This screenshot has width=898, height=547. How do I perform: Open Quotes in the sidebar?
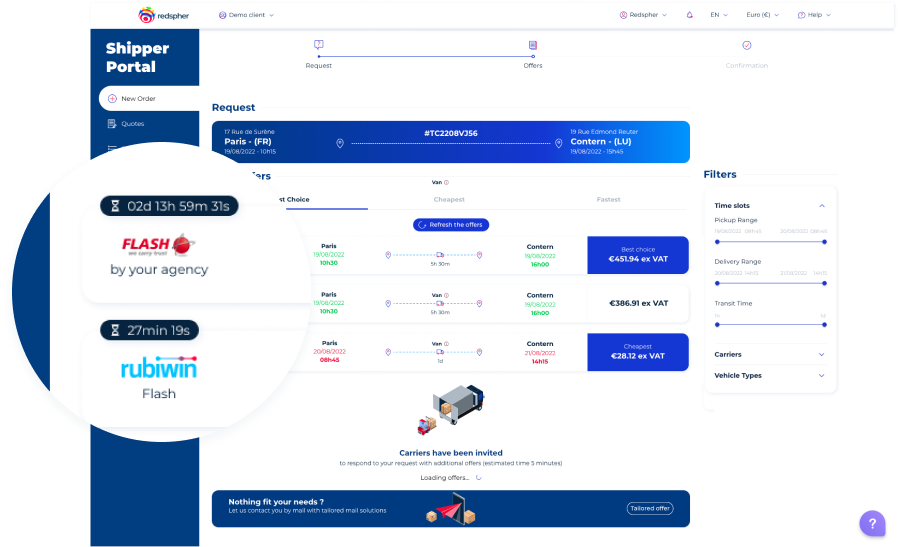point(132,124)
